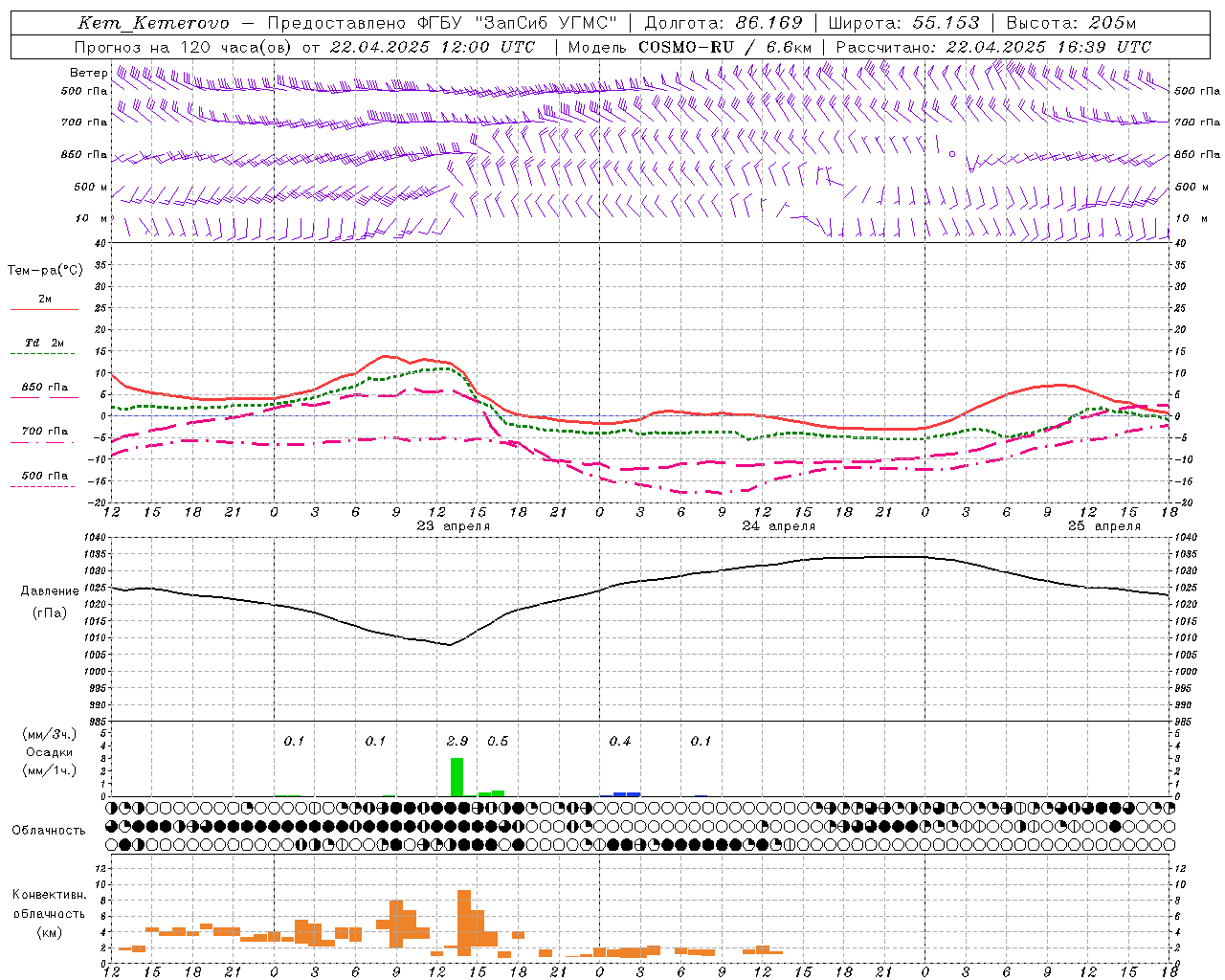Click the 2.9 precipitation total
Screen dimensions: 1225x980
[x=457, y=741]
